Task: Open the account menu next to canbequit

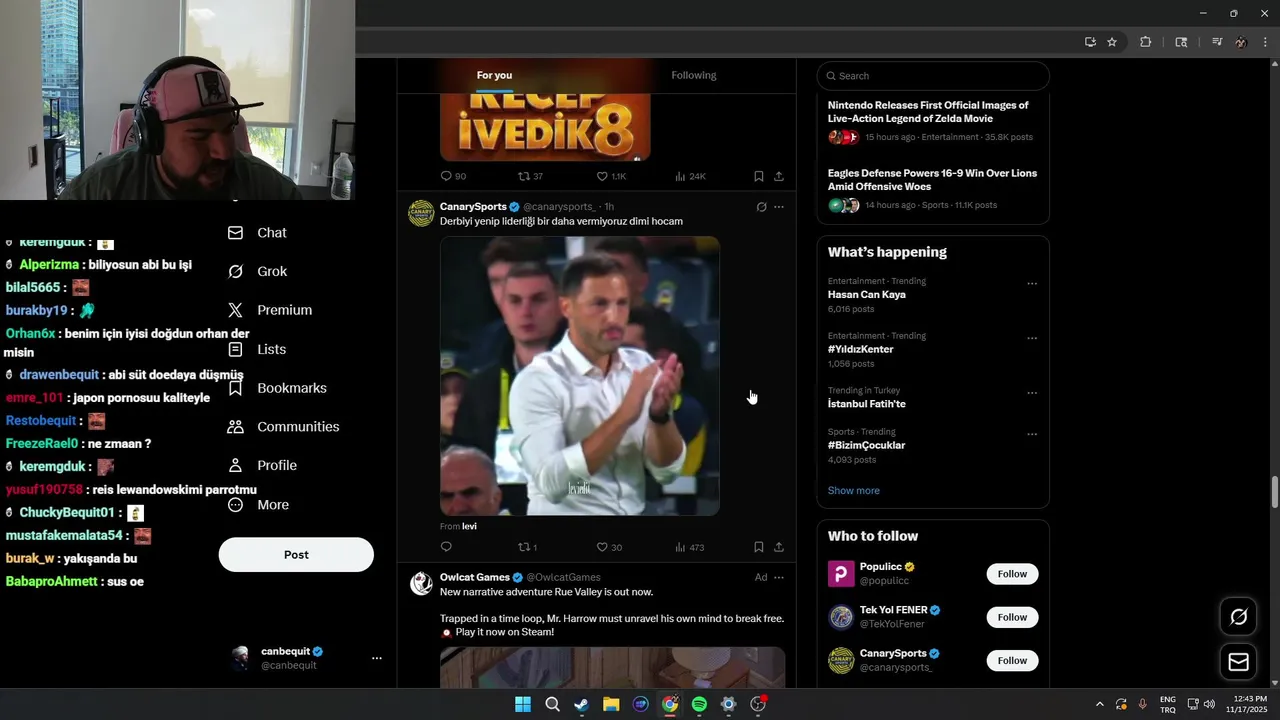Action: (x=377, y=658)
